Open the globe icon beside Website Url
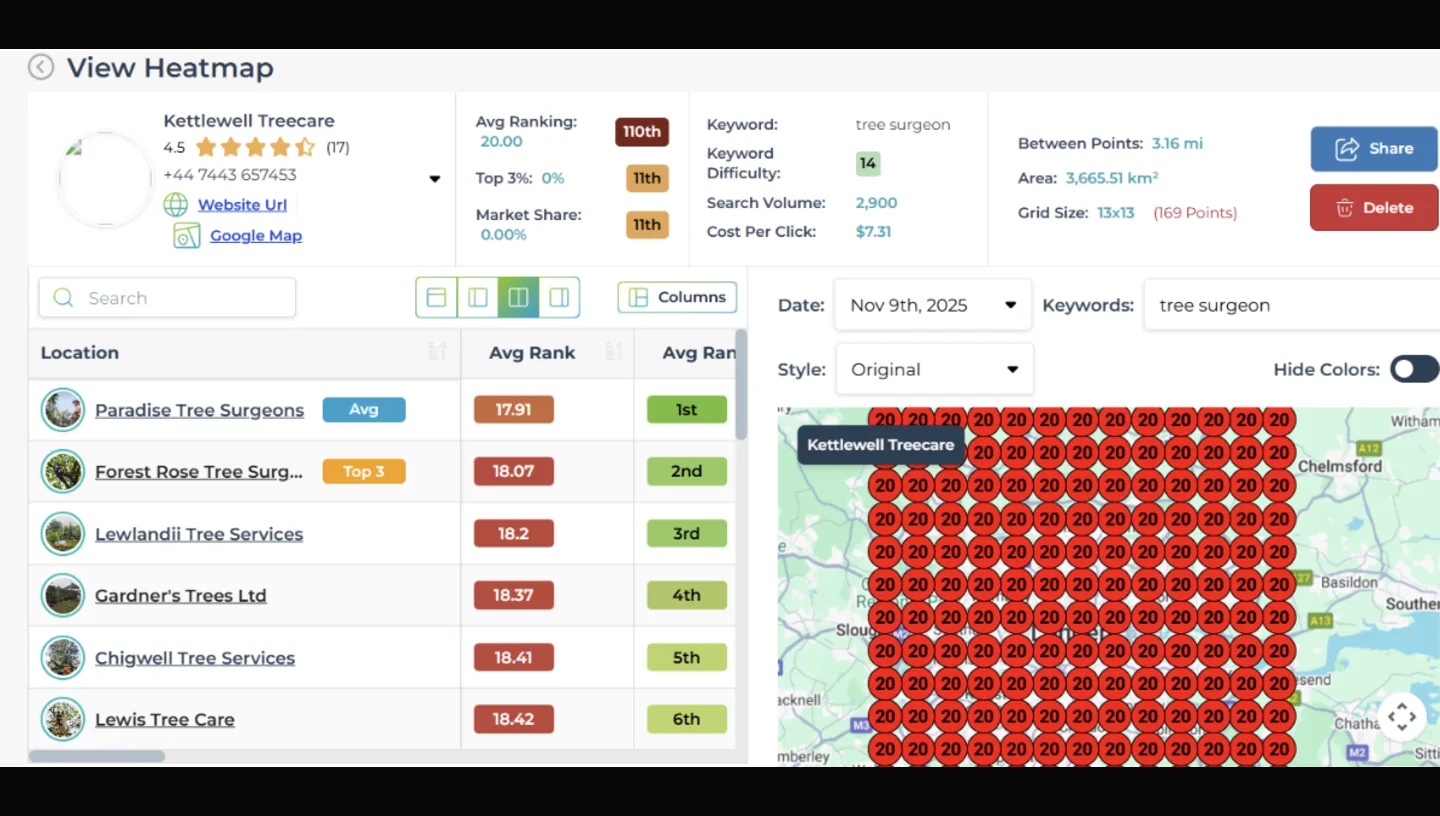 pyautogui.click(x=176, y=205)
